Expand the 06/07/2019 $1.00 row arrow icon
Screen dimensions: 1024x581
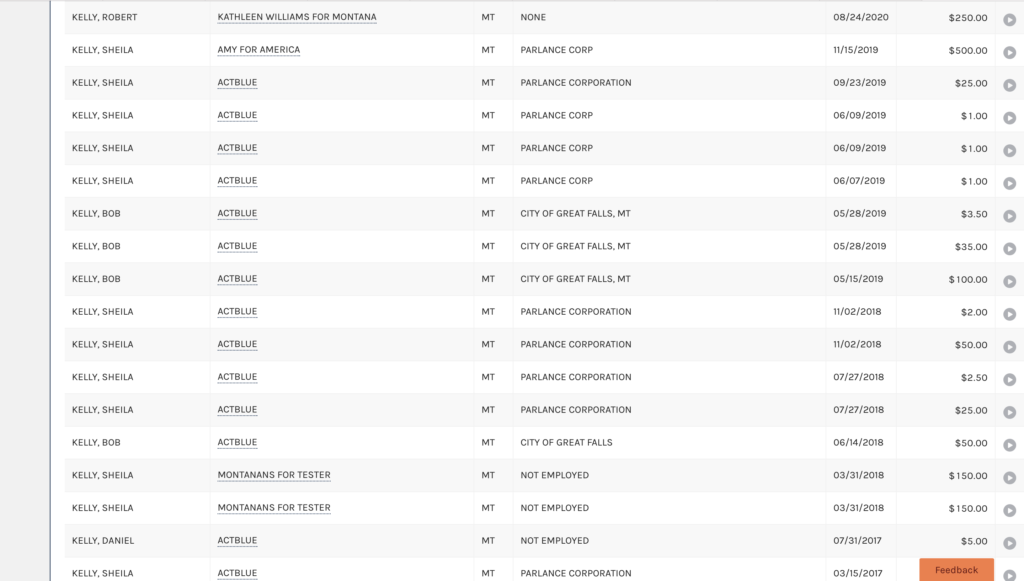coord(1009,183)
